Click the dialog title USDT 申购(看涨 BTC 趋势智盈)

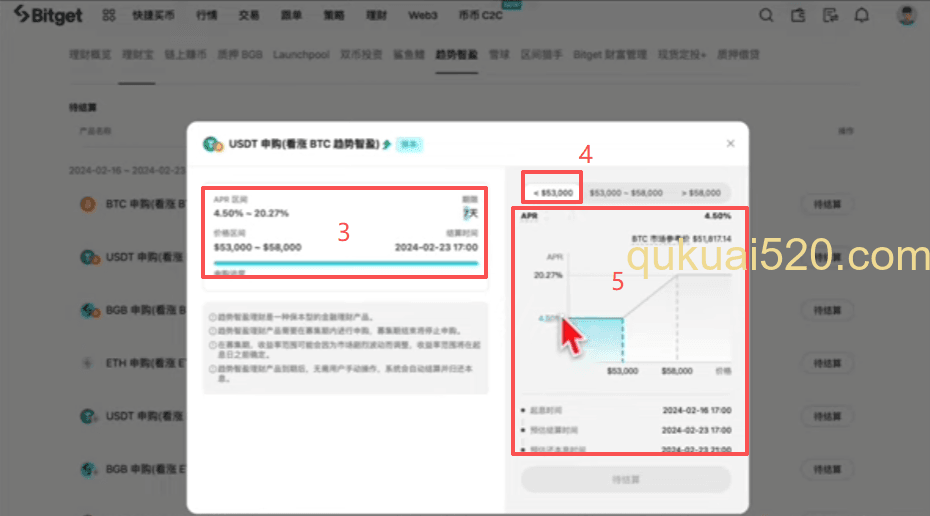(x=304, y=144)
